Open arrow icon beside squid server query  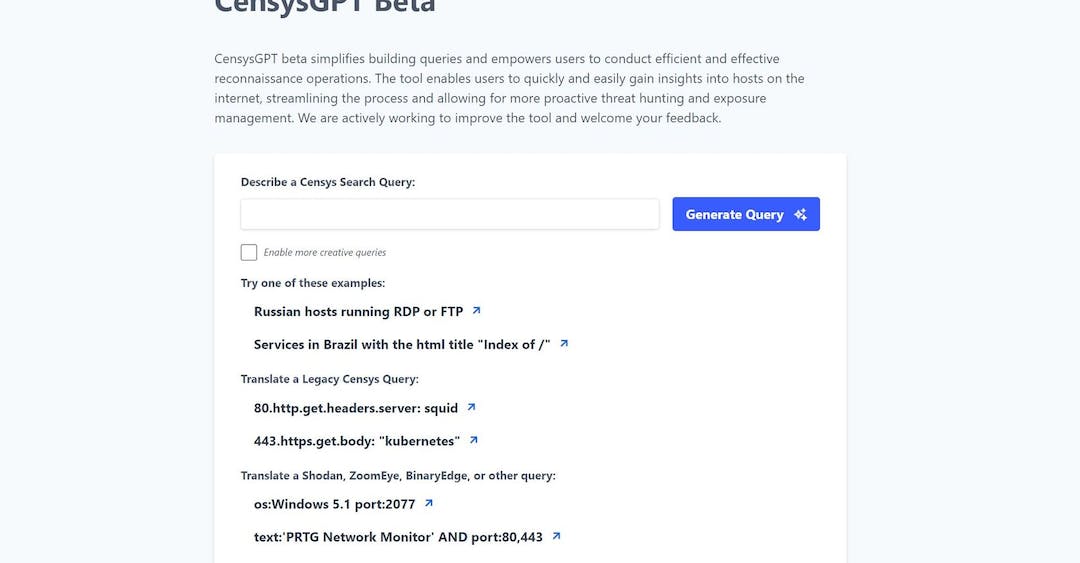tap(471, 407)
